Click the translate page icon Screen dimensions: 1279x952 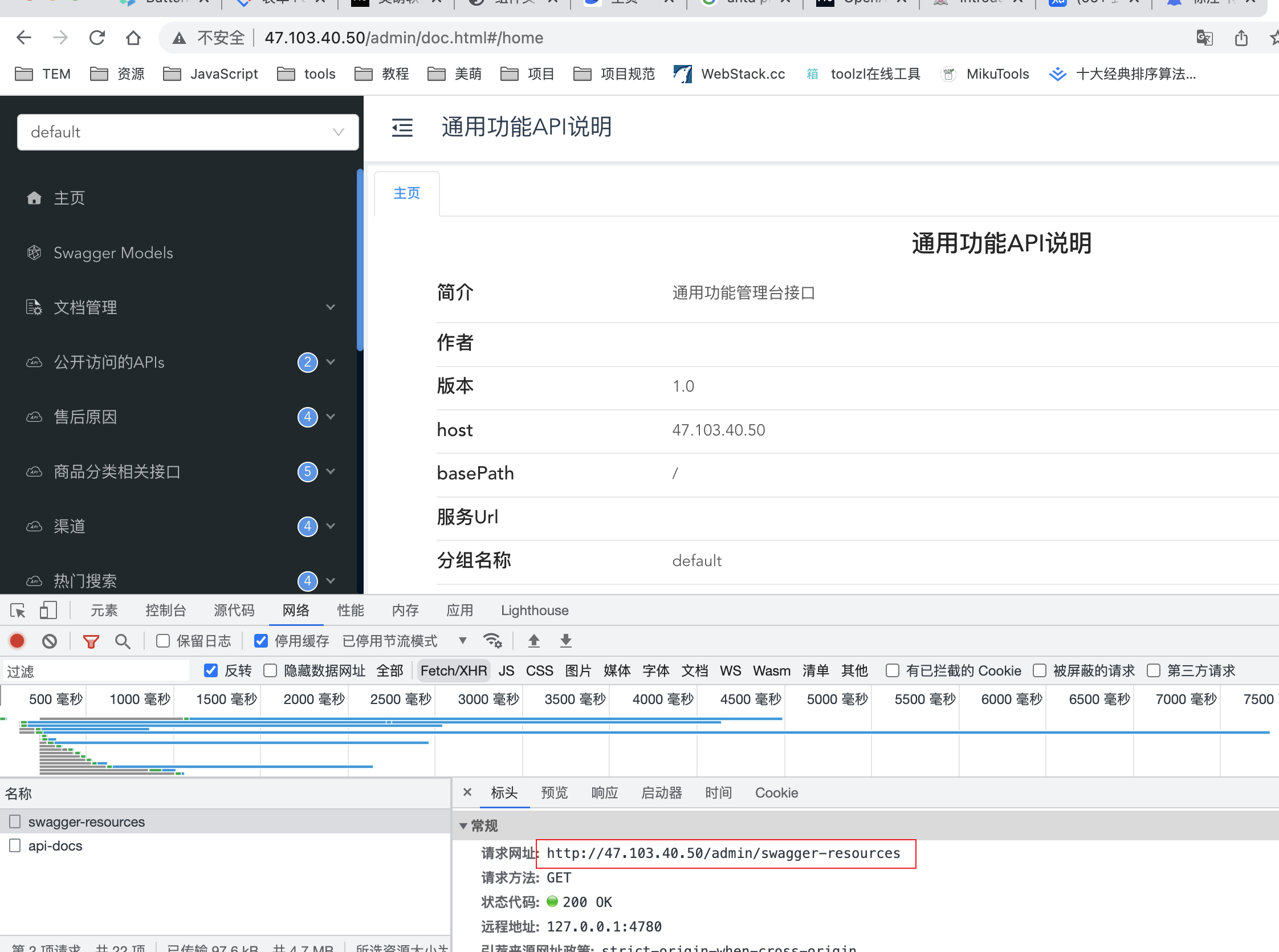(x=1204, y=38)
